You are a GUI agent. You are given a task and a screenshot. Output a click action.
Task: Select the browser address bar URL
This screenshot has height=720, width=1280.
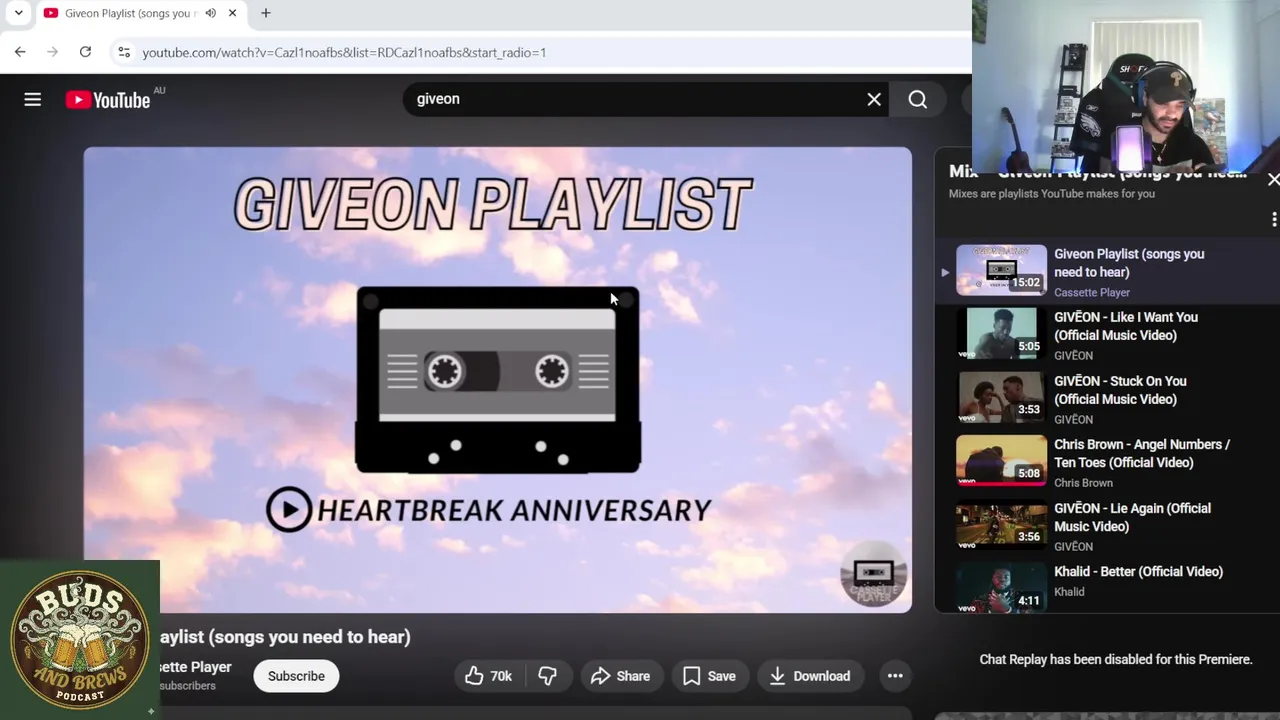344,52
